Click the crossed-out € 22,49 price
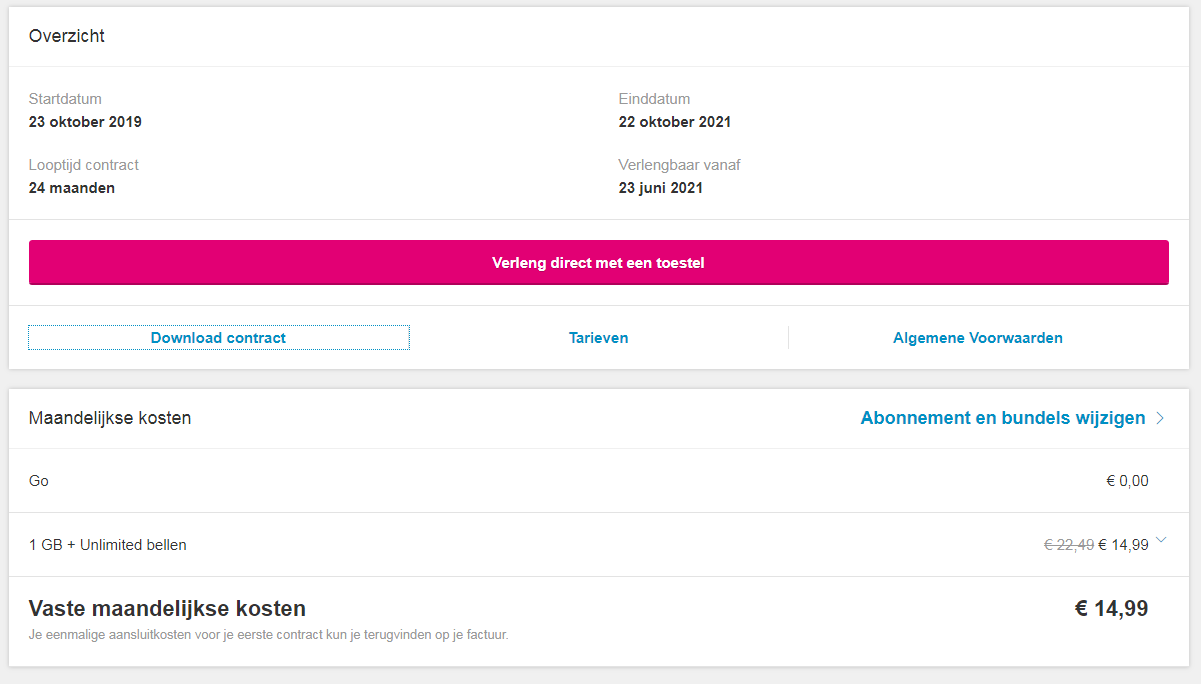 point(1068,545)
